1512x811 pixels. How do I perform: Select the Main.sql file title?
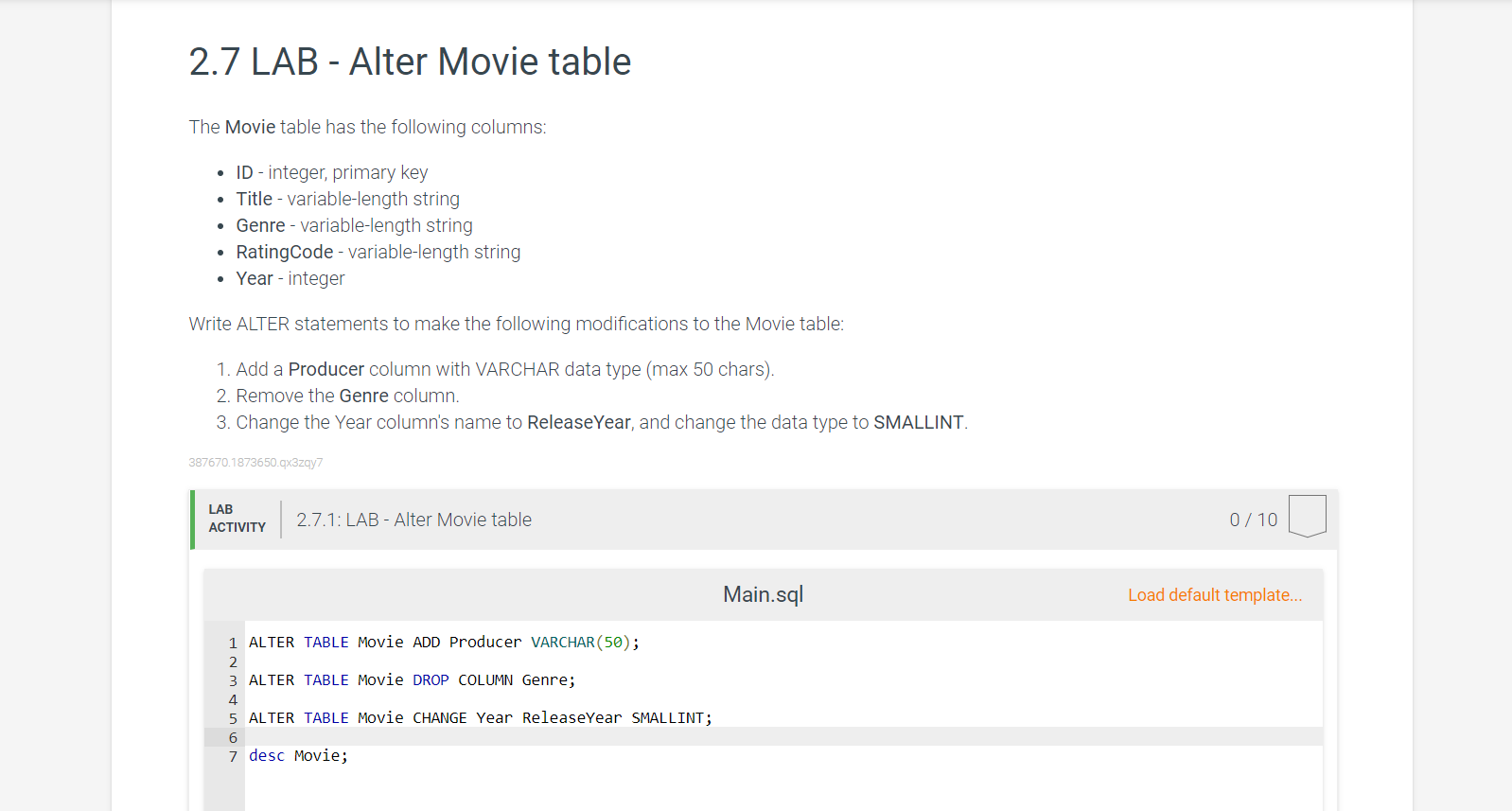pyautogui.click(x=763, y=594)
